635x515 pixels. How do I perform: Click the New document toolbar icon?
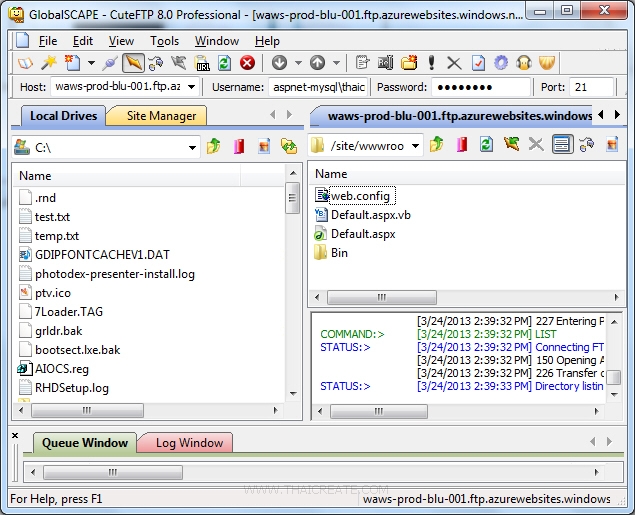(x=73, y=63)
